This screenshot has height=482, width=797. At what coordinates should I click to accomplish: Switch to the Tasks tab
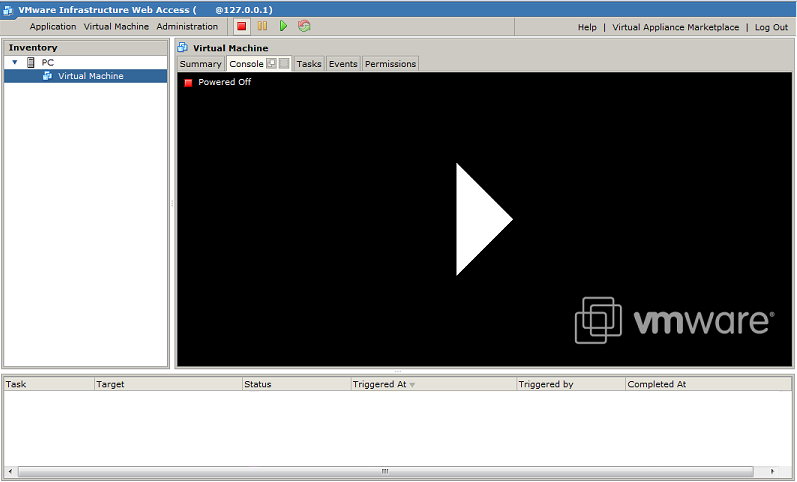point(309,64)
